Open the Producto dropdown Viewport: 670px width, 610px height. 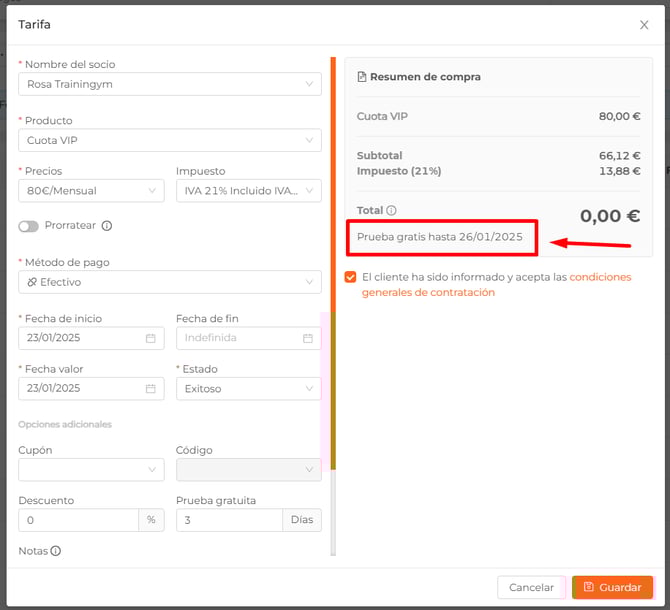(170, 140)
